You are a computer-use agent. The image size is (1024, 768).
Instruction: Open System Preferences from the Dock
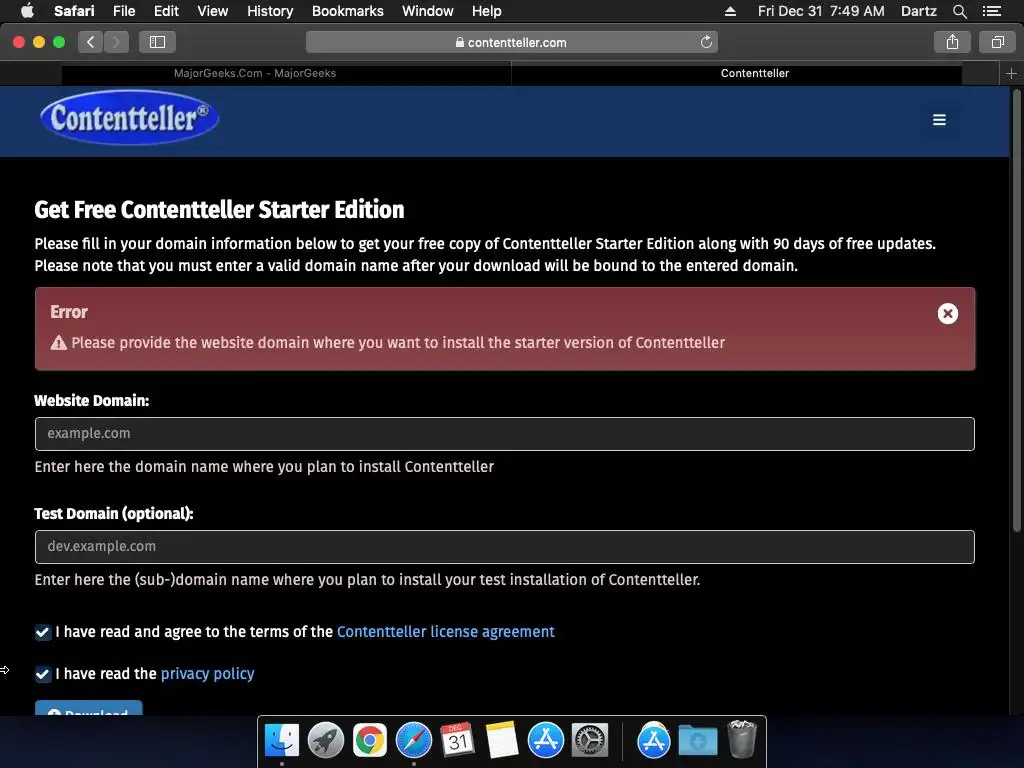(590, 740)
